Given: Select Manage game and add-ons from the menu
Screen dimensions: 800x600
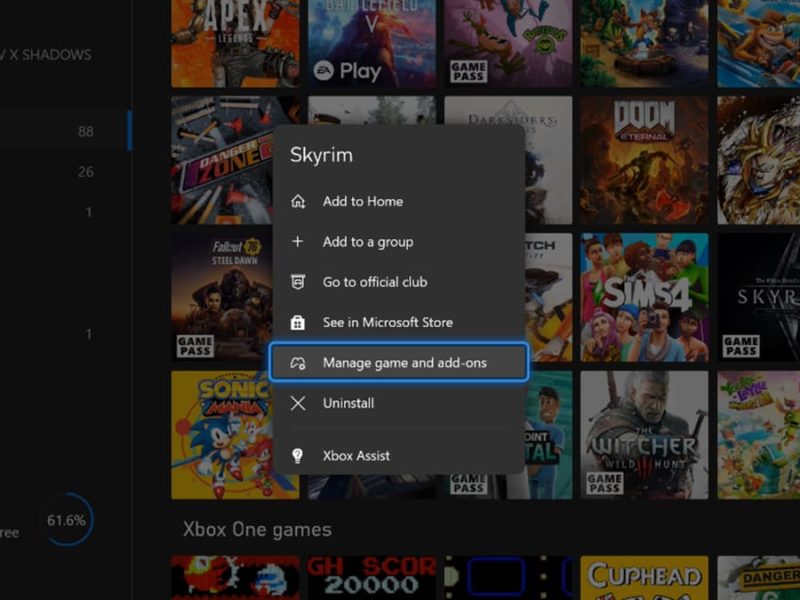Looking at the screenshot, I should click(398, 362).
